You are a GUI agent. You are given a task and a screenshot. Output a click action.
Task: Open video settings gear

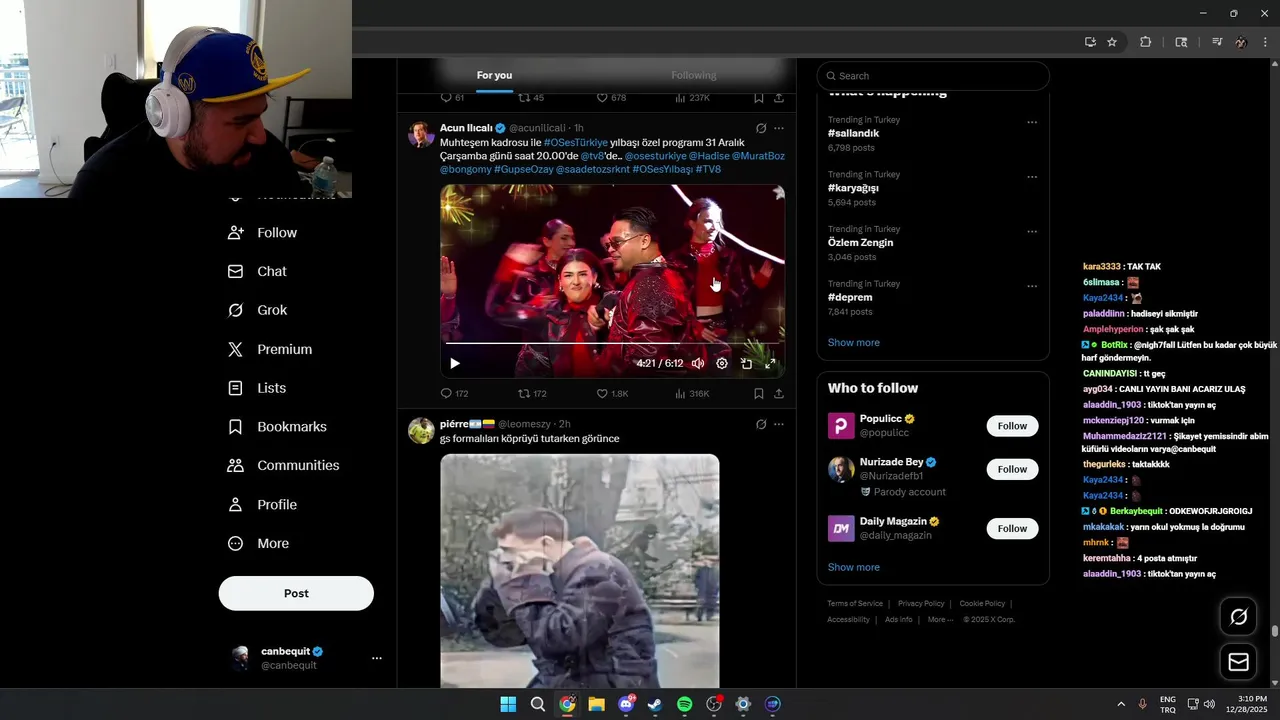tap(722, 364)
